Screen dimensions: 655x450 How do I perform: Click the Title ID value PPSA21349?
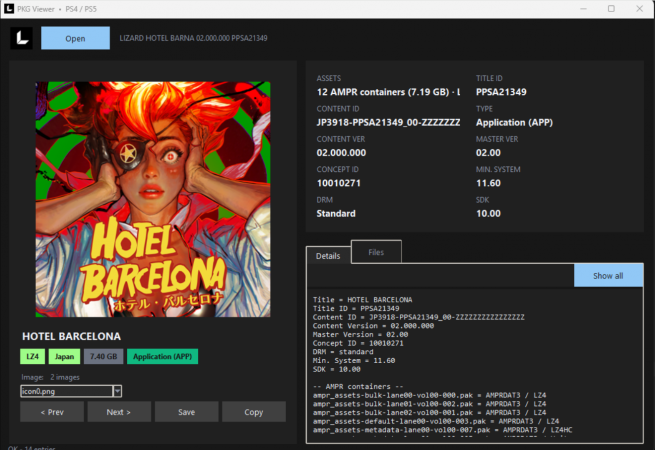point(501,92)
